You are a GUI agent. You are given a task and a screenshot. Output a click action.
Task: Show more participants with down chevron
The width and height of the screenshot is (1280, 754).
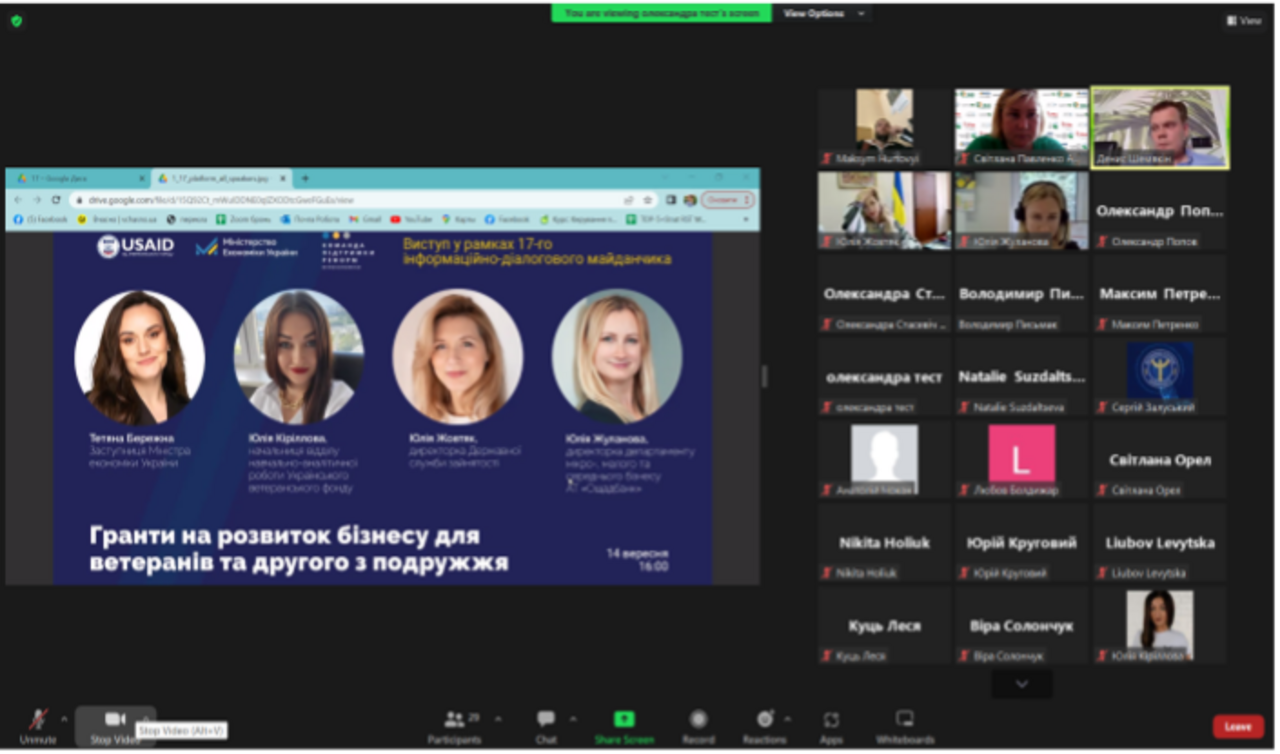pos(1022,684)
